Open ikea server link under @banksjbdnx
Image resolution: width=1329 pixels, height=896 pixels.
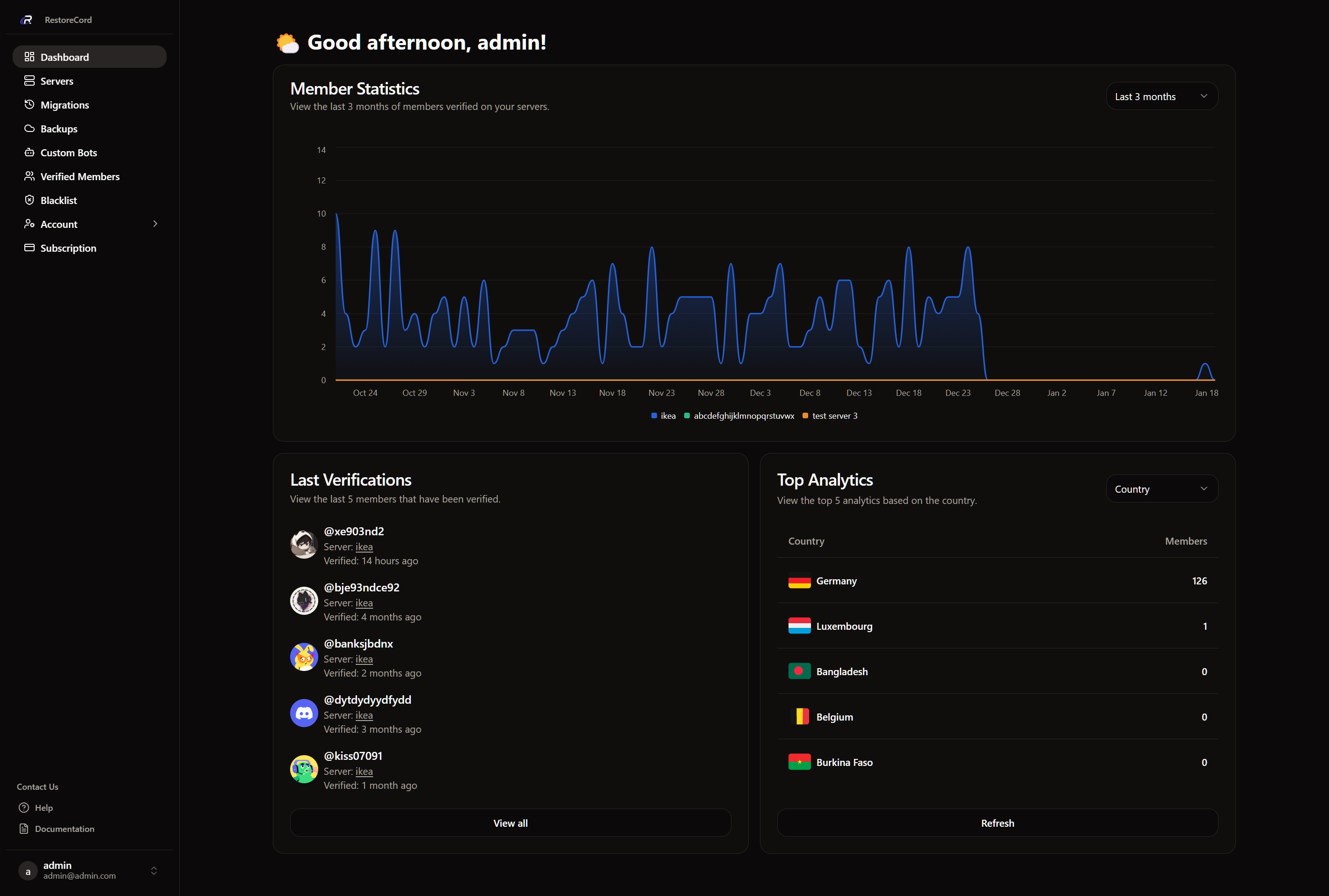pyautogui.click(x=364, y=659)
